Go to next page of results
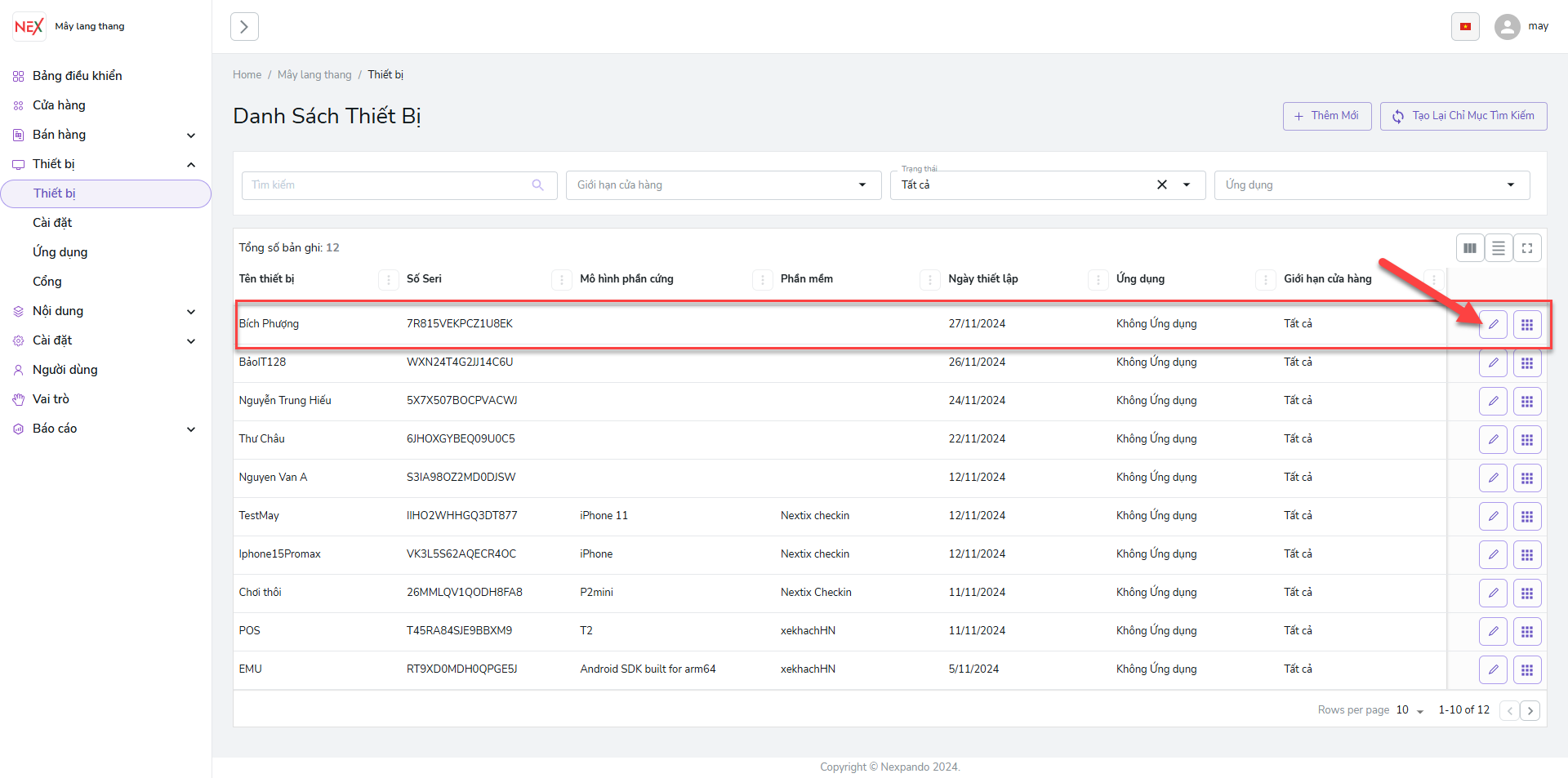The height and width of the screenshot is (778, 1568). (1530, 710)
